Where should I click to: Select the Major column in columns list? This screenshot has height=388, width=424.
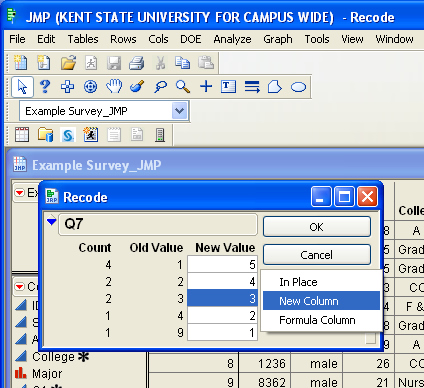click(x=47, y=374)
